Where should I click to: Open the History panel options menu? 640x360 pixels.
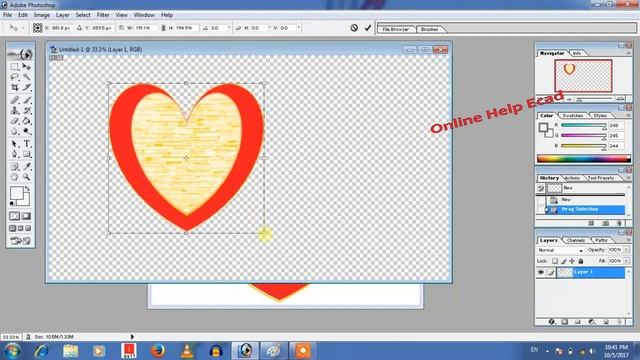[x=629, y=178]
